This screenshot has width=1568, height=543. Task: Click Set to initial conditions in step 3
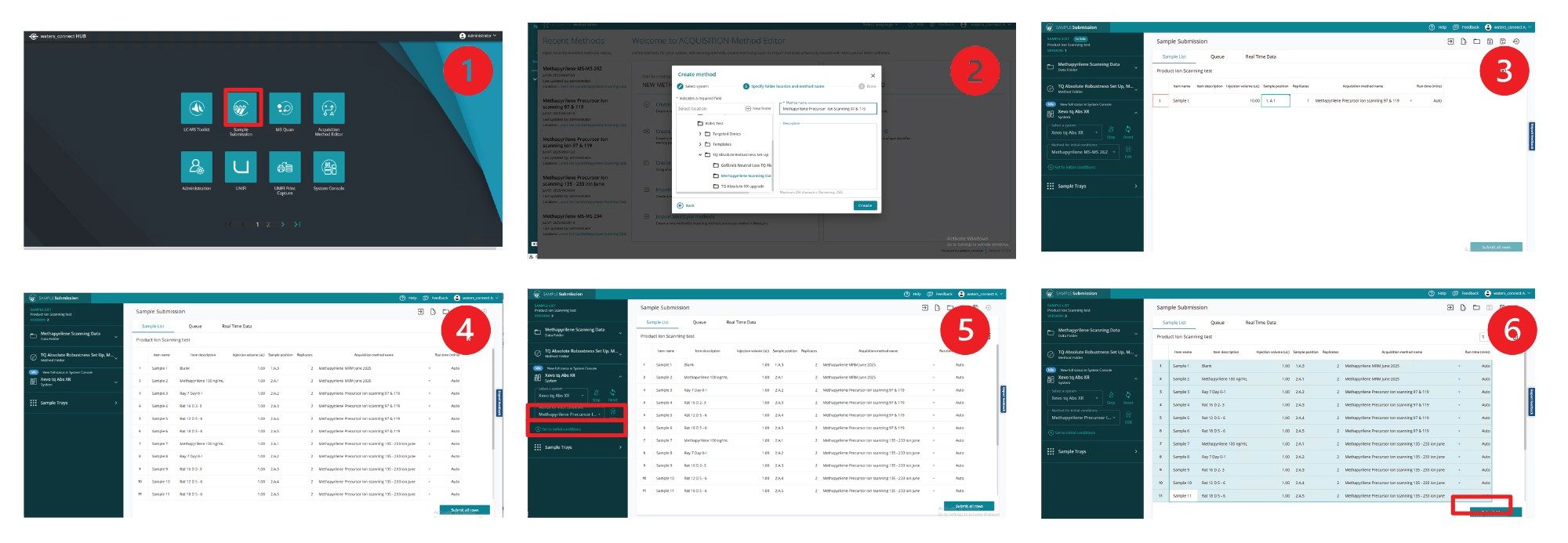[x=1072, y=167]
